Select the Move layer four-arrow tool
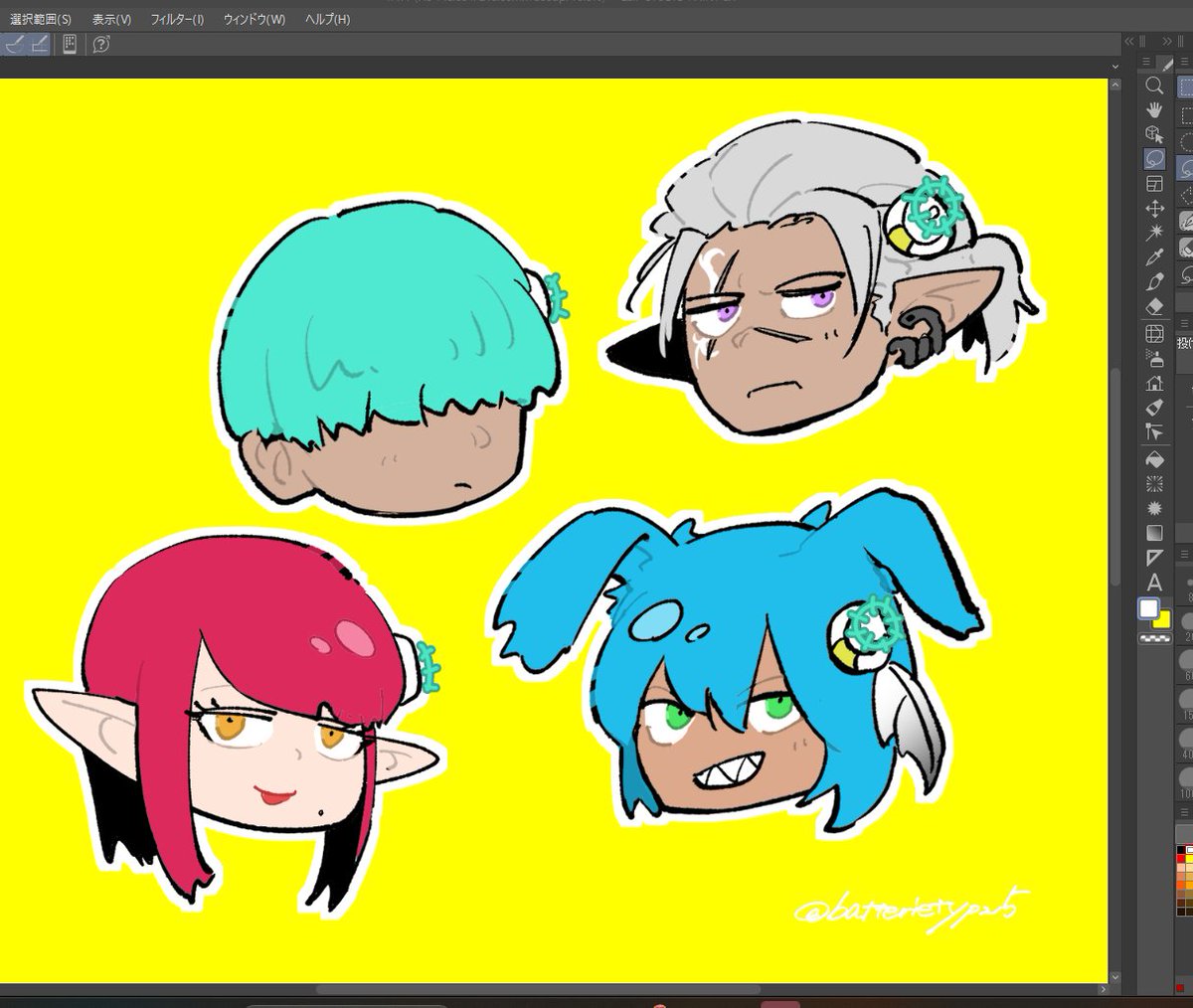This screenshot has height=1008, width=1193. click(1154, 209)
